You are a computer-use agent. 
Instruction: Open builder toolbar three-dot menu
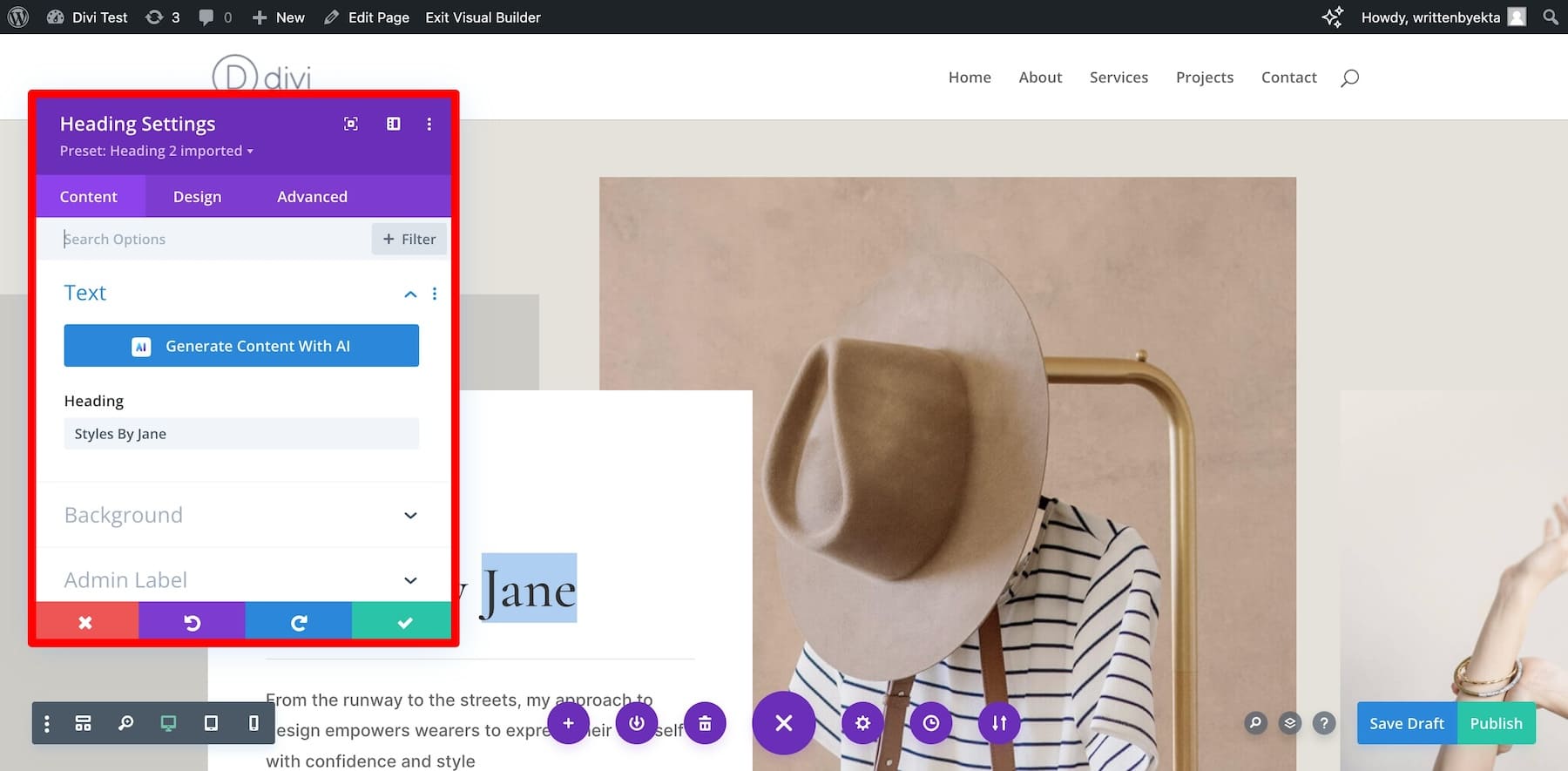47,723
